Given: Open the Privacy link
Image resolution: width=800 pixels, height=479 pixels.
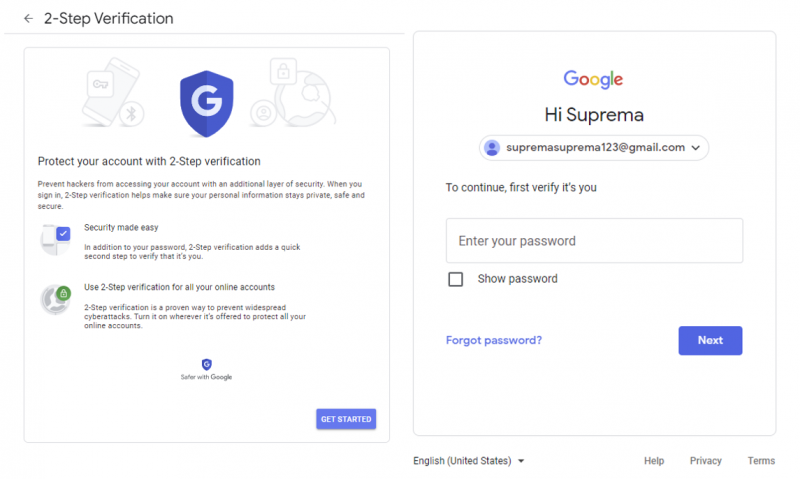Looking at the screenshot, I should [706, 461].
